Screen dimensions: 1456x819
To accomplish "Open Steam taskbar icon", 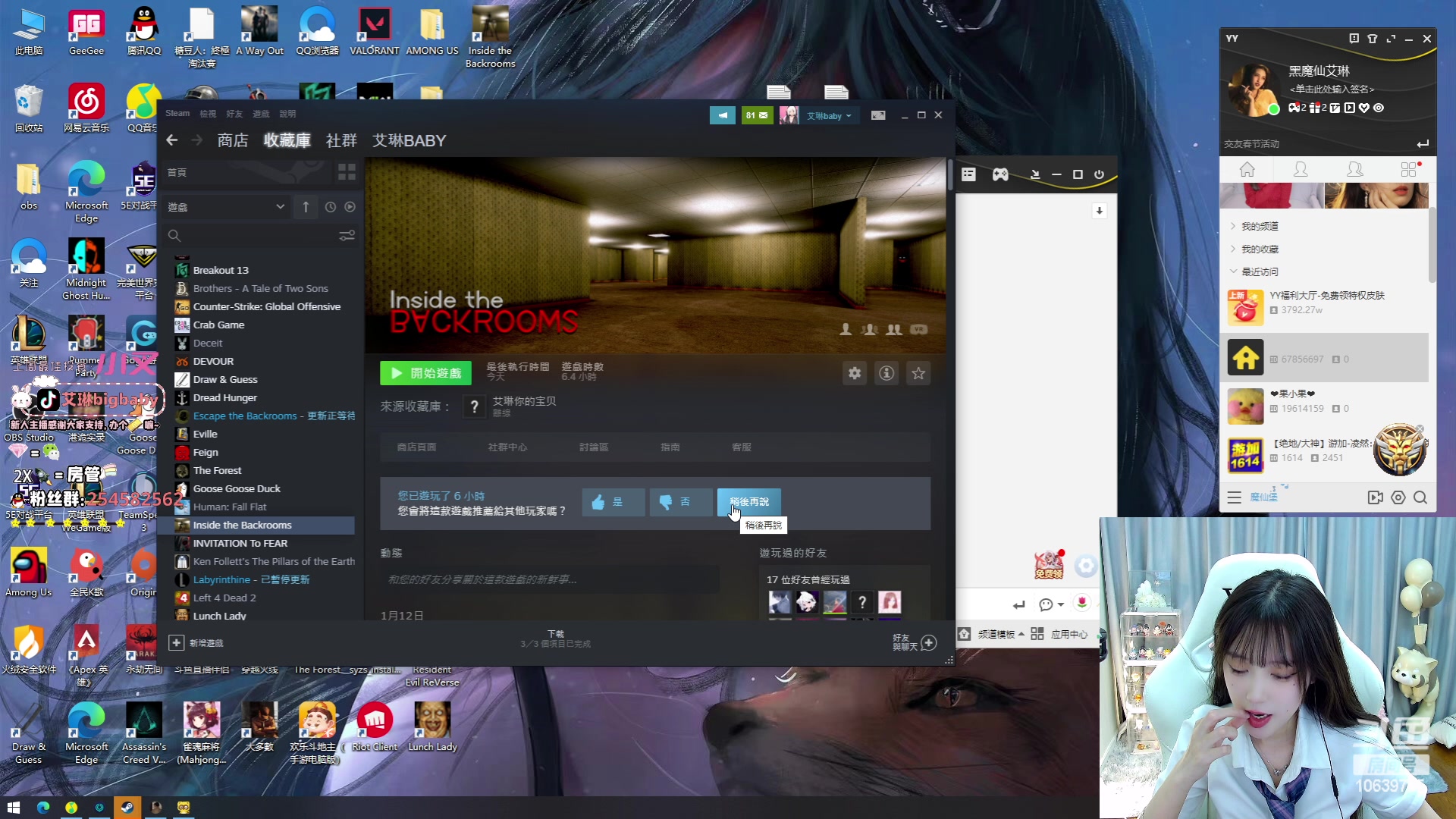I will (127, 807).
